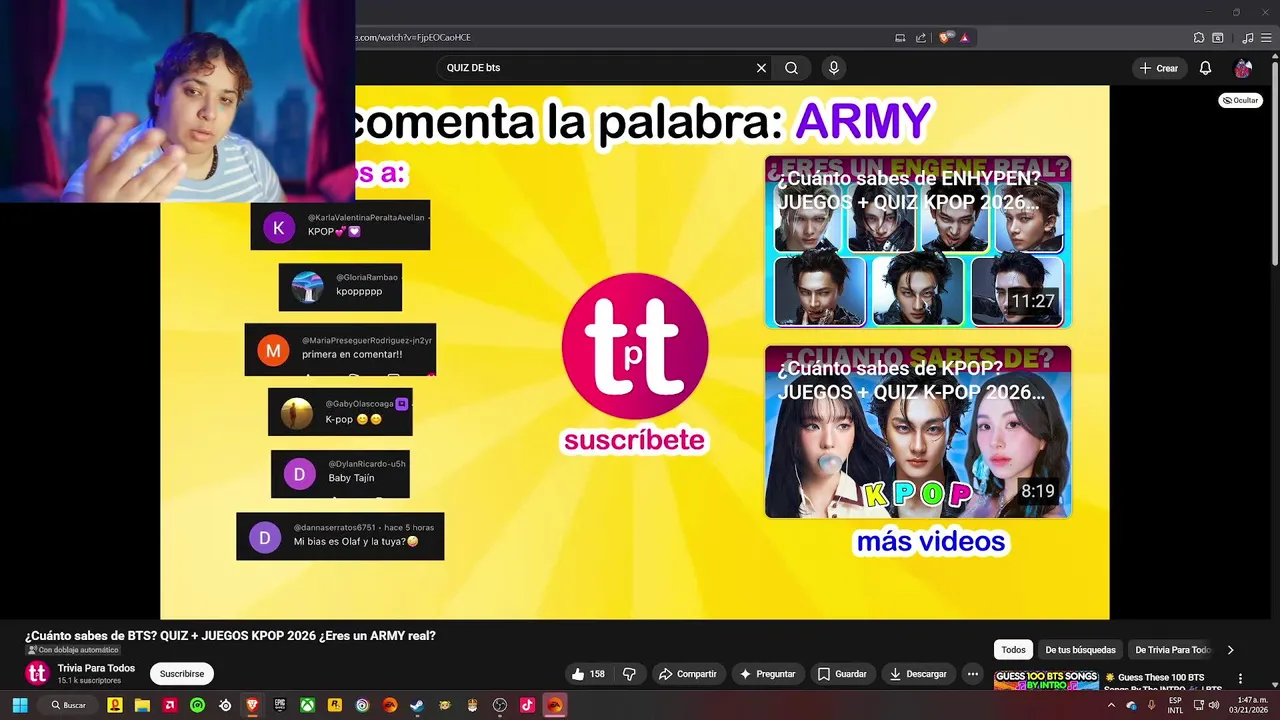Open the Guess 100 BTS Songs thumbnail

coord(1046,681)
